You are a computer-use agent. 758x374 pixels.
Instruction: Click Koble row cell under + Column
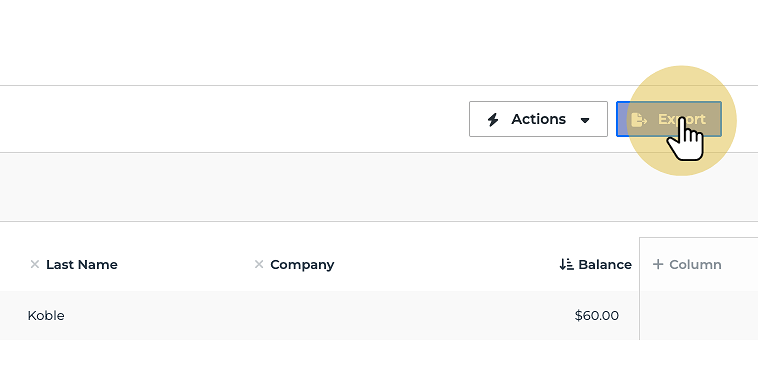tap(699, 316)
